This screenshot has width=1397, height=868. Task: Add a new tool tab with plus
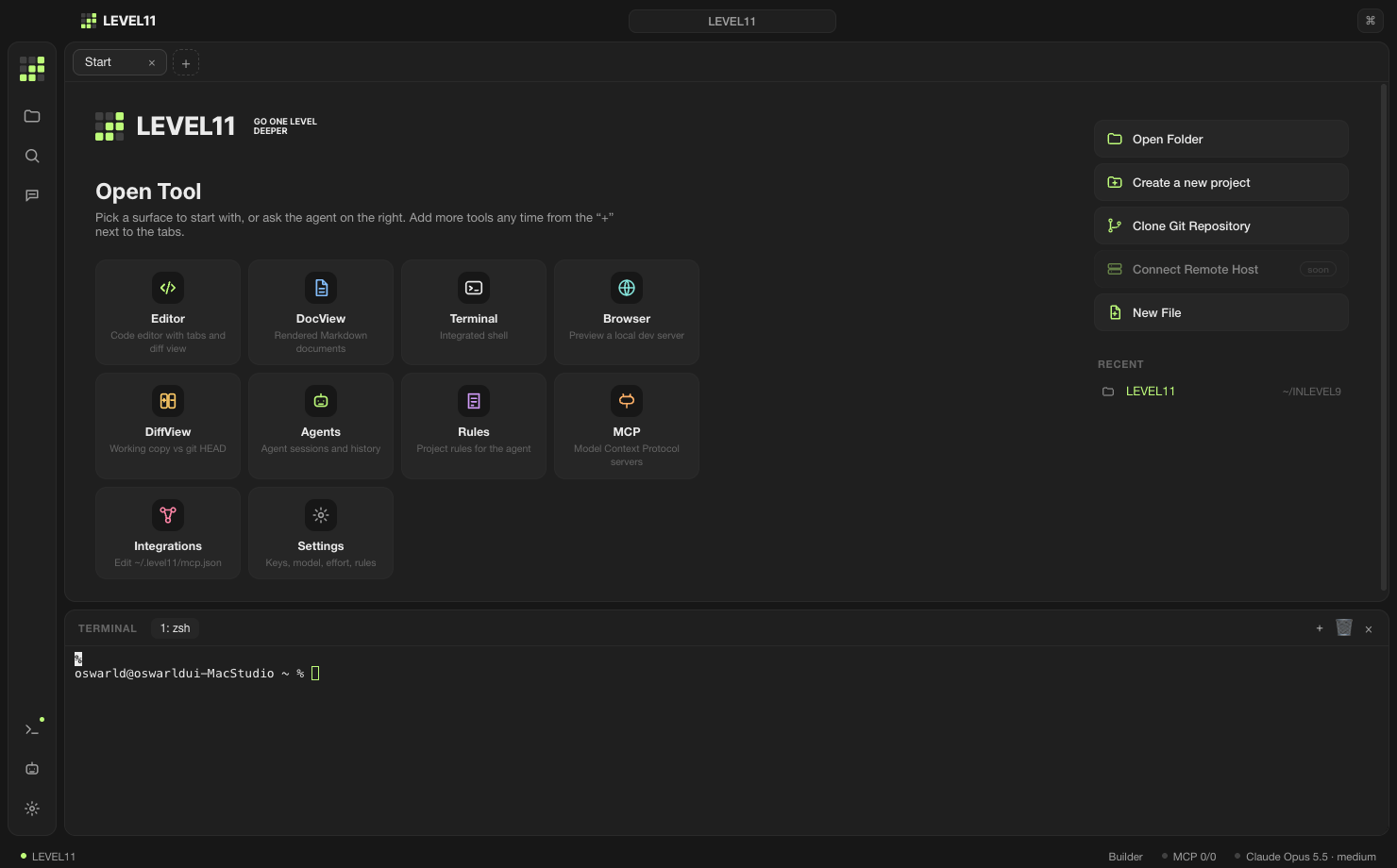[x=186, y=63]
